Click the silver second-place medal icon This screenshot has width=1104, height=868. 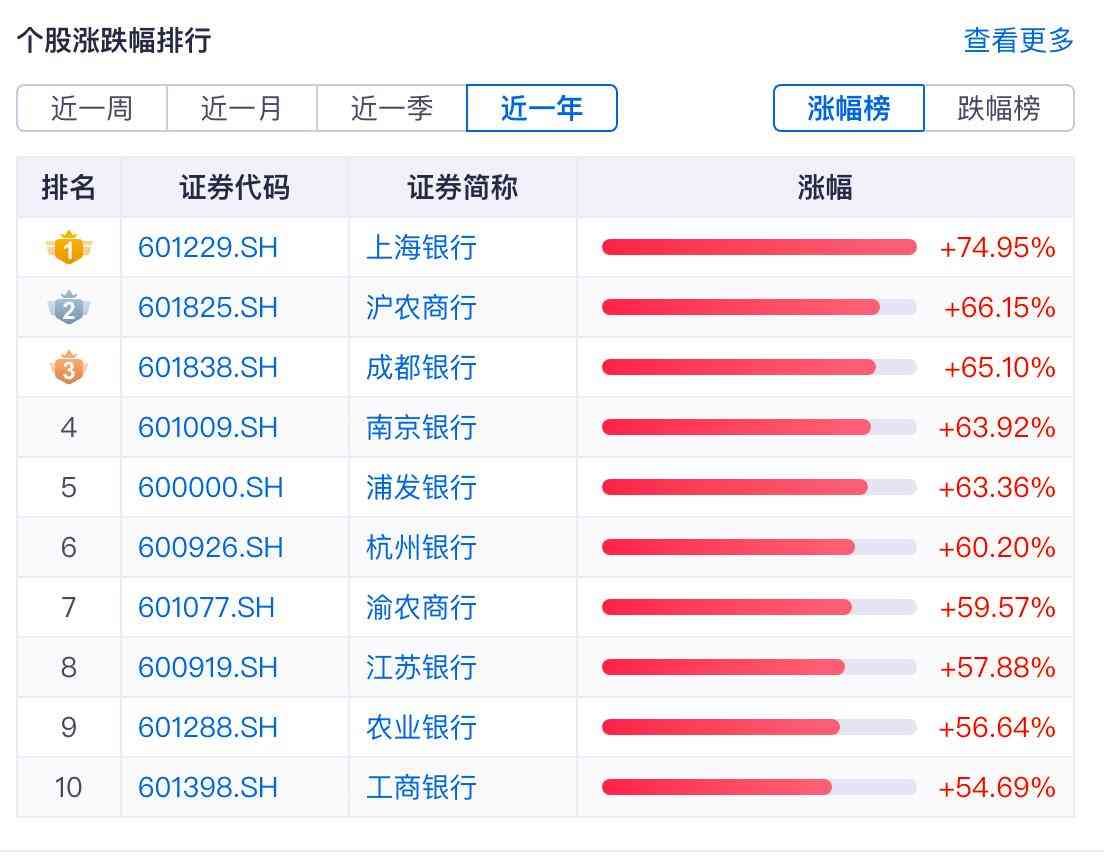click(x=68, y=308)
